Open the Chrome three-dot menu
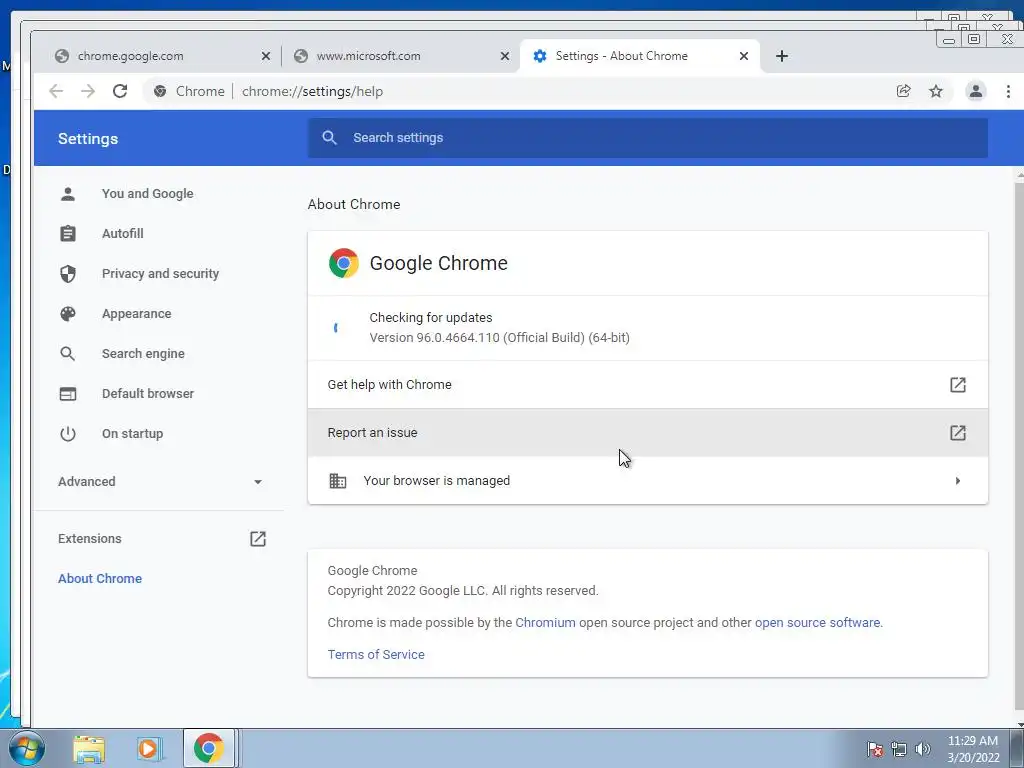The height and width of the screenshot is (768, 1024). [1008, 91]
